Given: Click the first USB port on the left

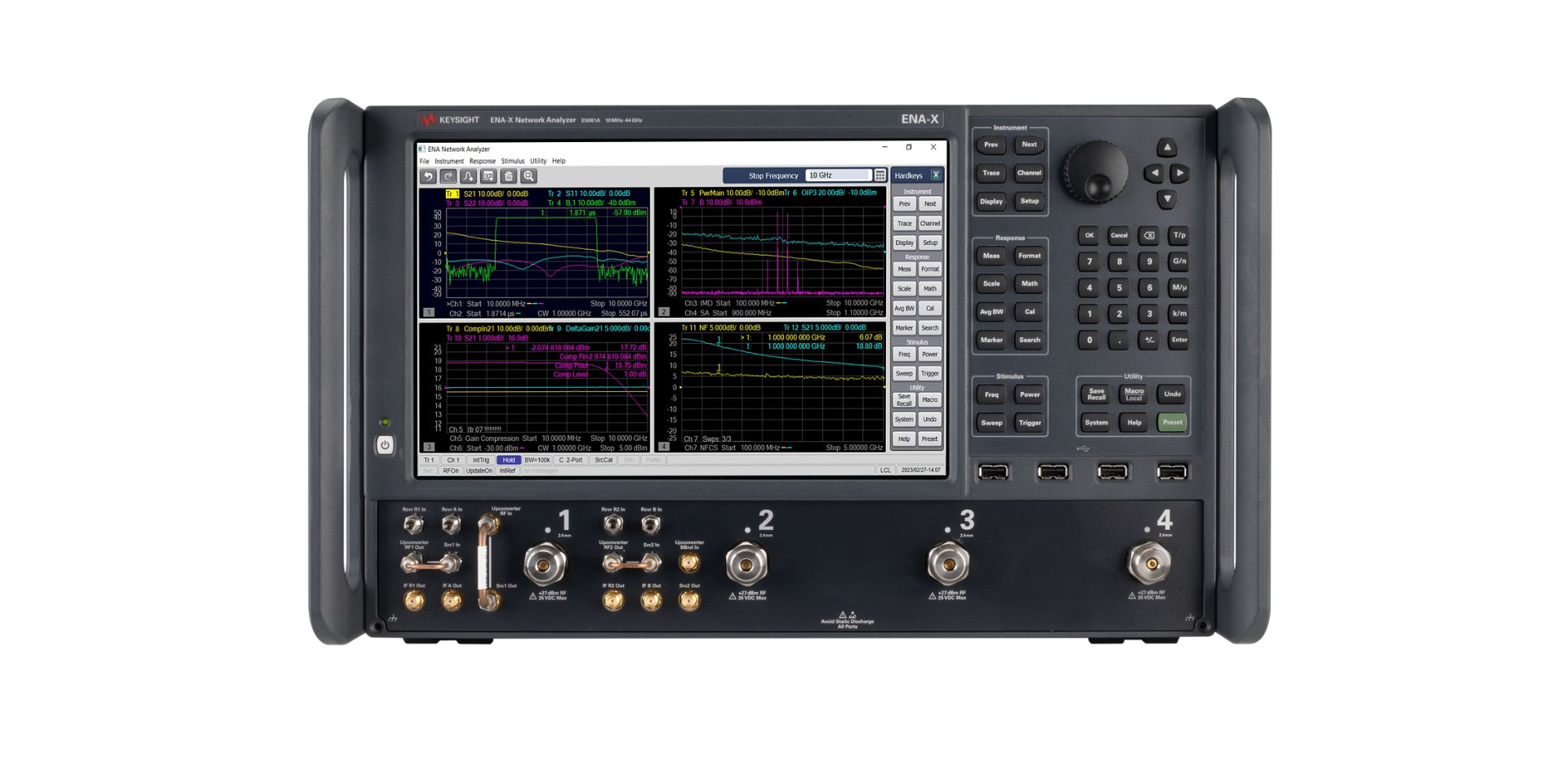Looking at the screenshot, I should (993, 471).
